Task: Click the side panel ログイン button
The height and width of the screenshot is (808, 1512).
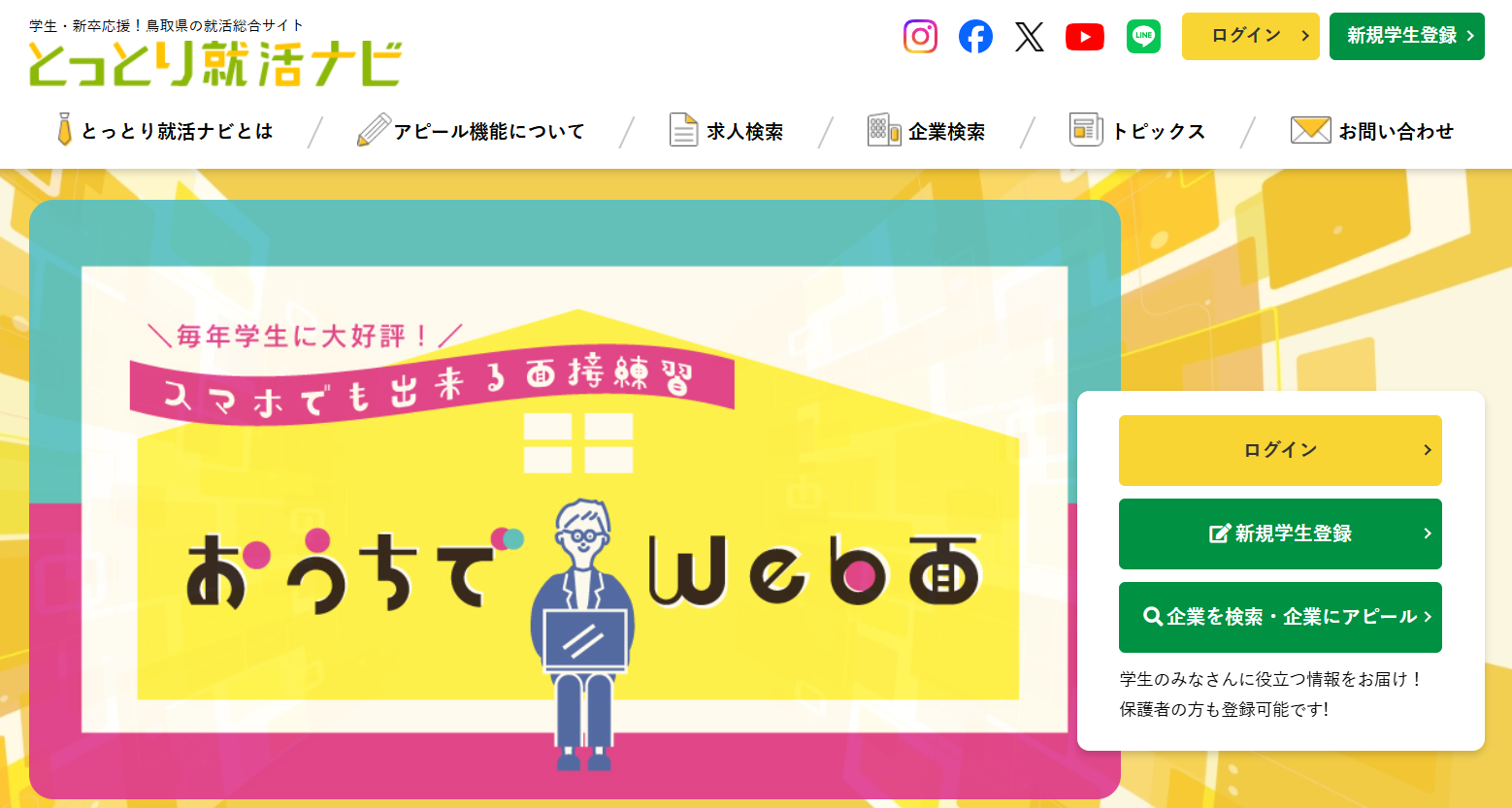Action: tap(1280, 450)
